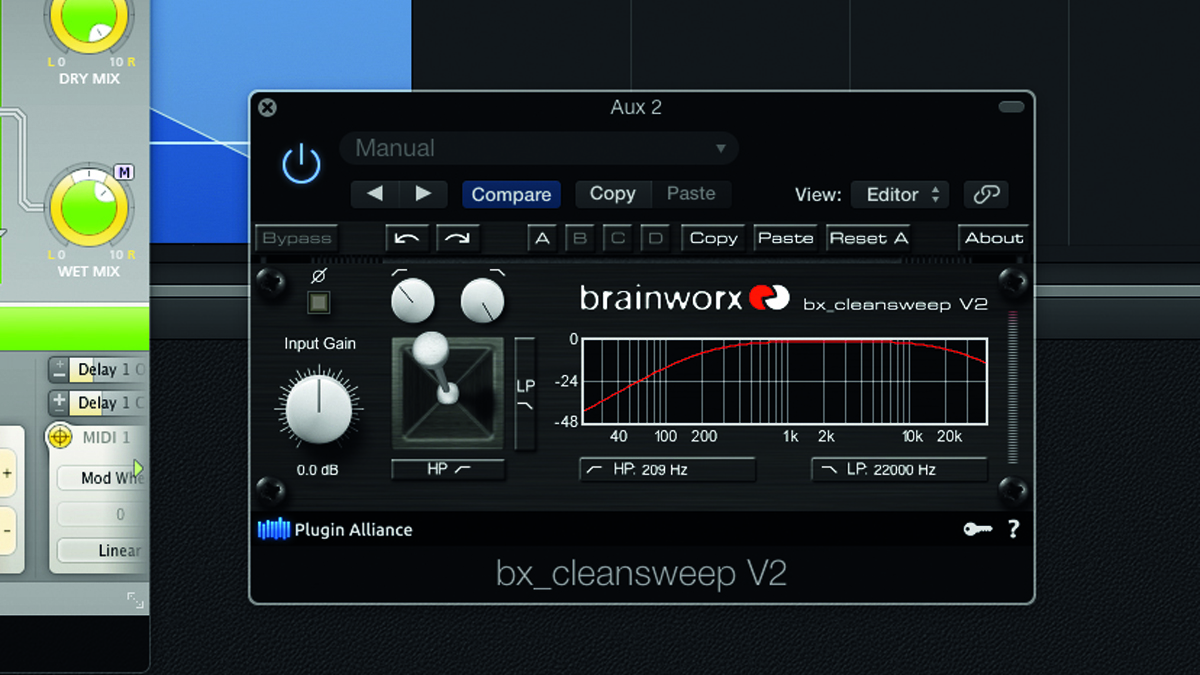
Task: Click the Input Gain knob
Action: tap(319, 409)
